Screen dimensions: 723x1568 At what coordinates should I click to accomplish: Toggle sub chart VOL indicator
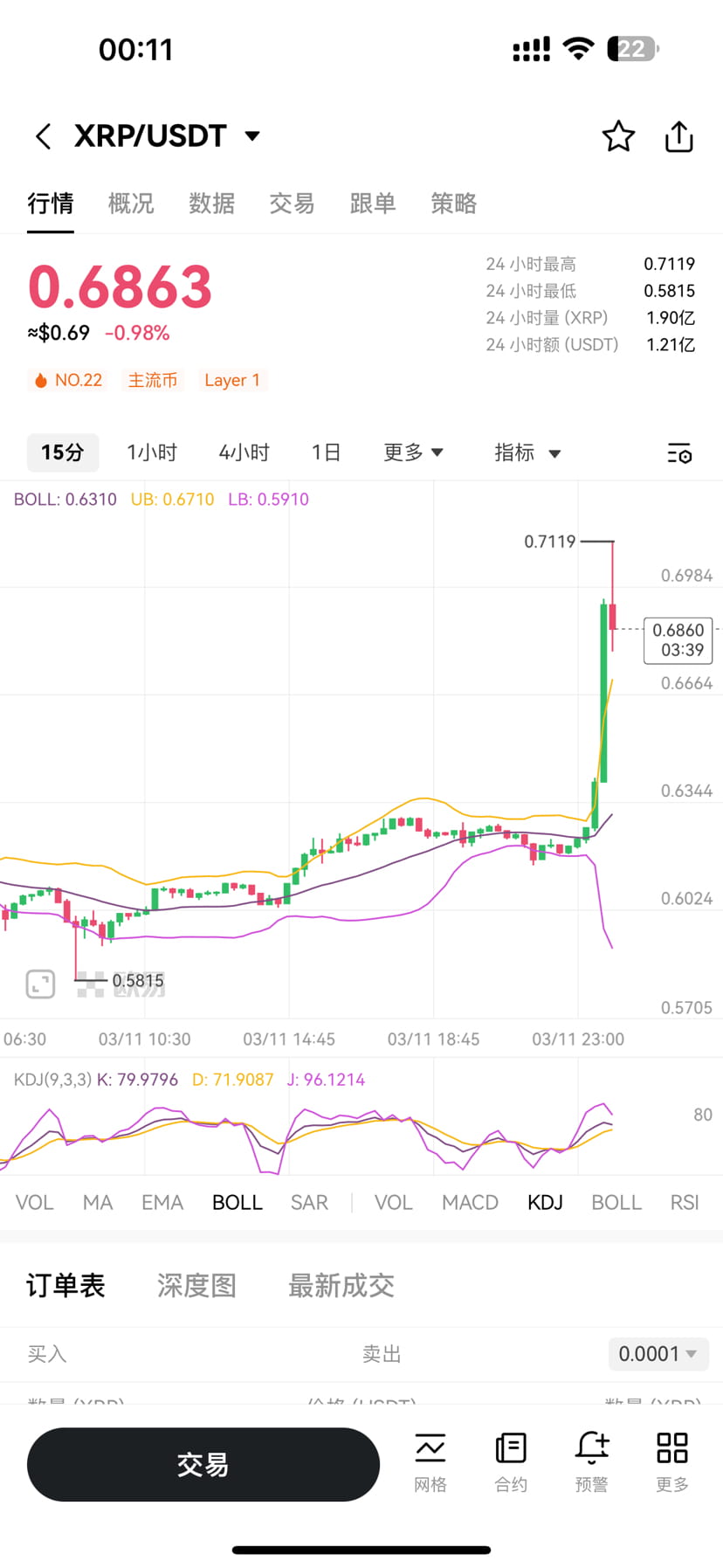[x=394, y=1203]
